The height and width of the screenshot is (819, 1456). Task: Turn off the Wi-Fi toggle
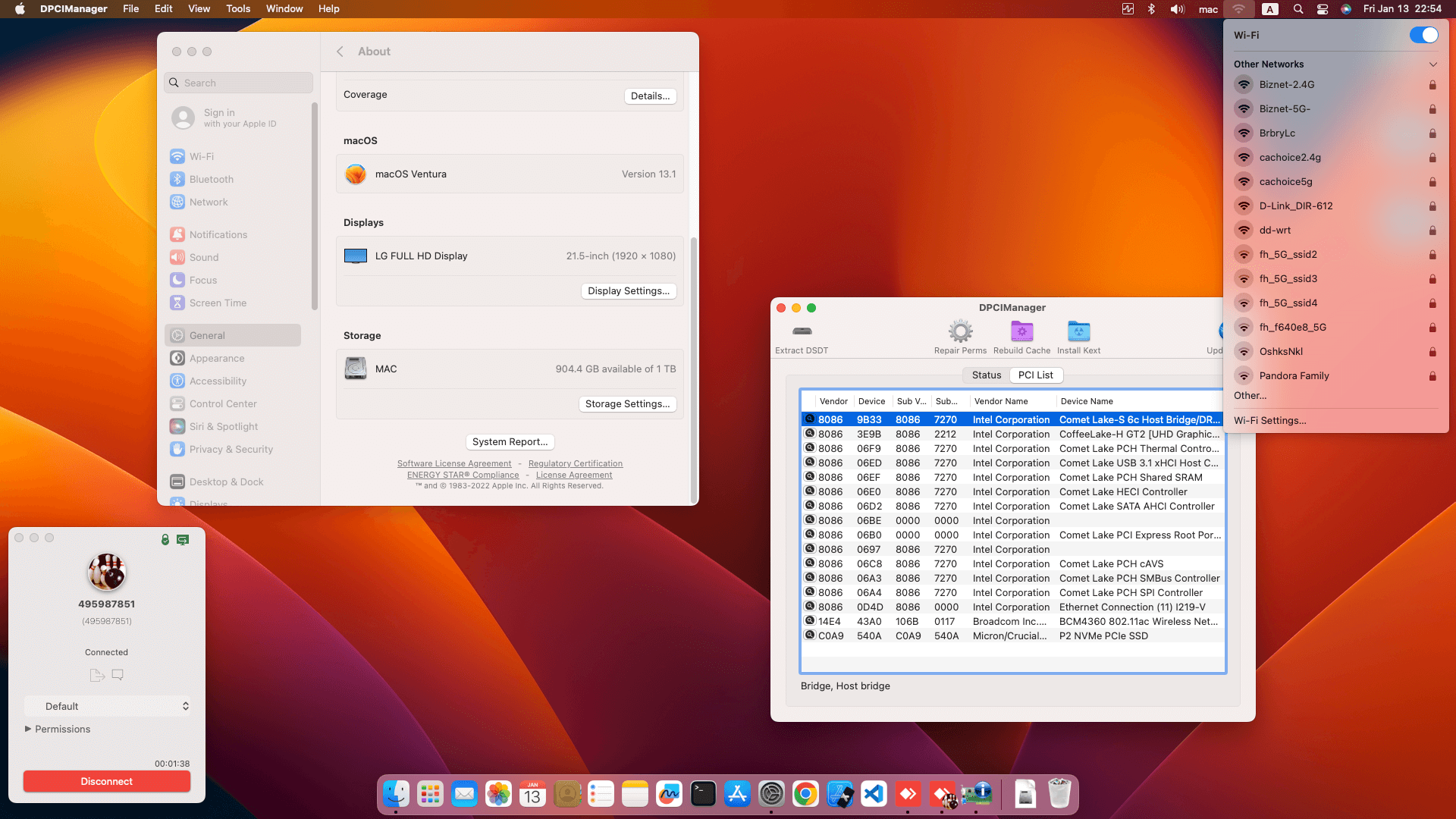1423,35
